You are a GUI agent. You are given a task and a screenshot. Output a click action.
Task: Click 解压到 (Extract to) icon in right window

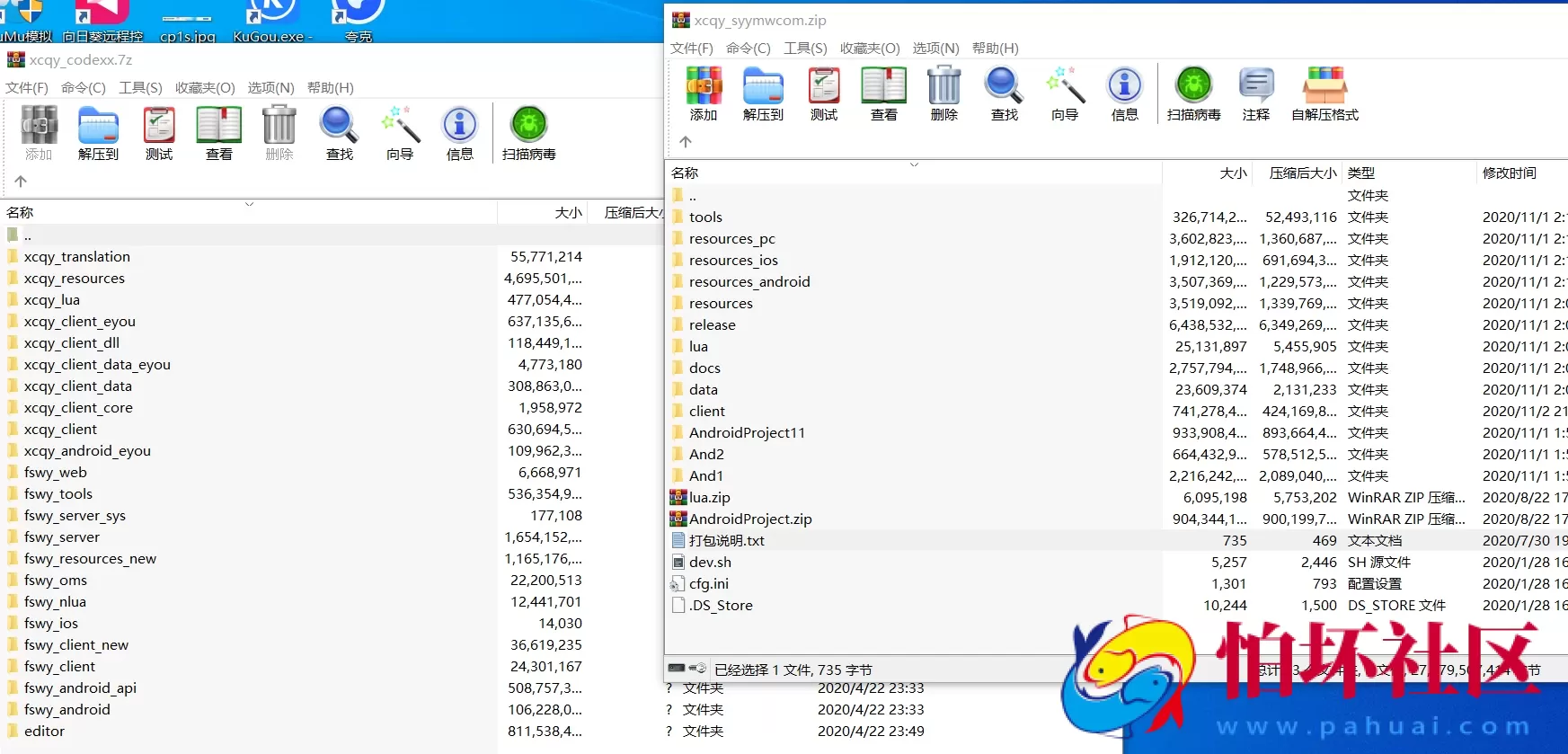point(763,93)
